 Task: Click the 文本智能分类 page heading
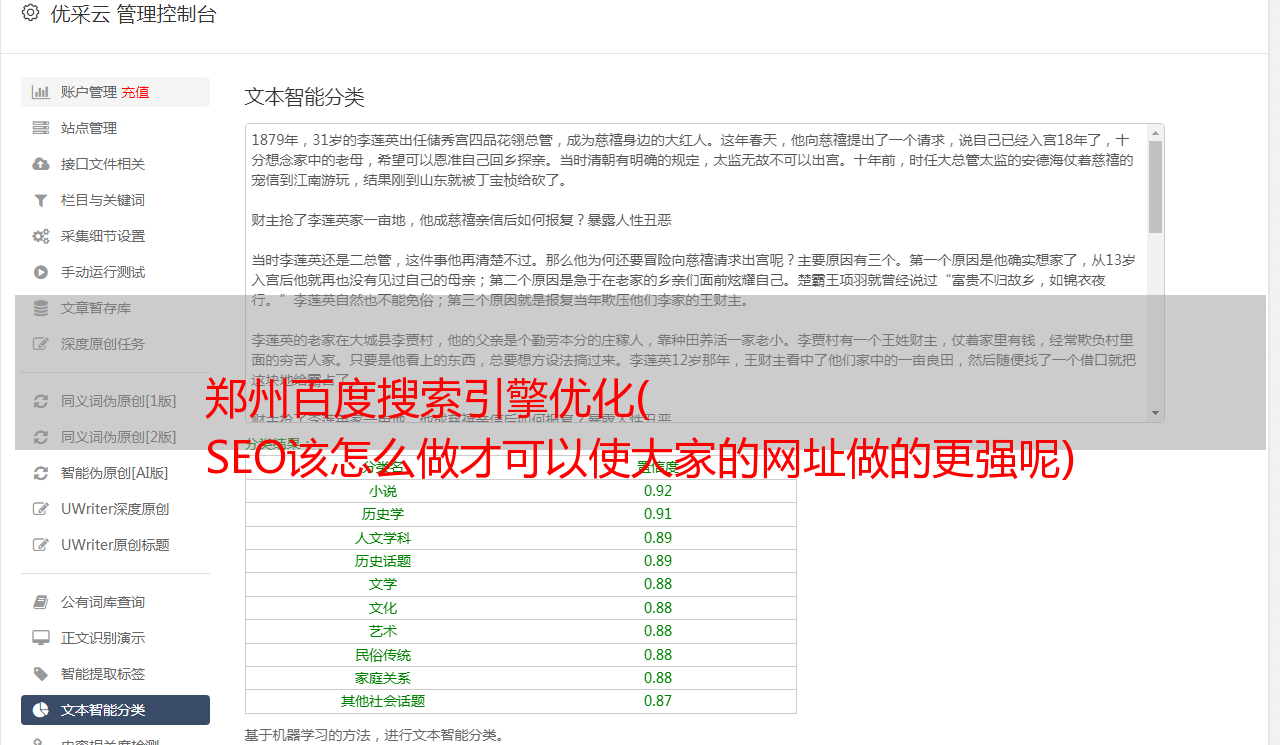pos(305,97)
